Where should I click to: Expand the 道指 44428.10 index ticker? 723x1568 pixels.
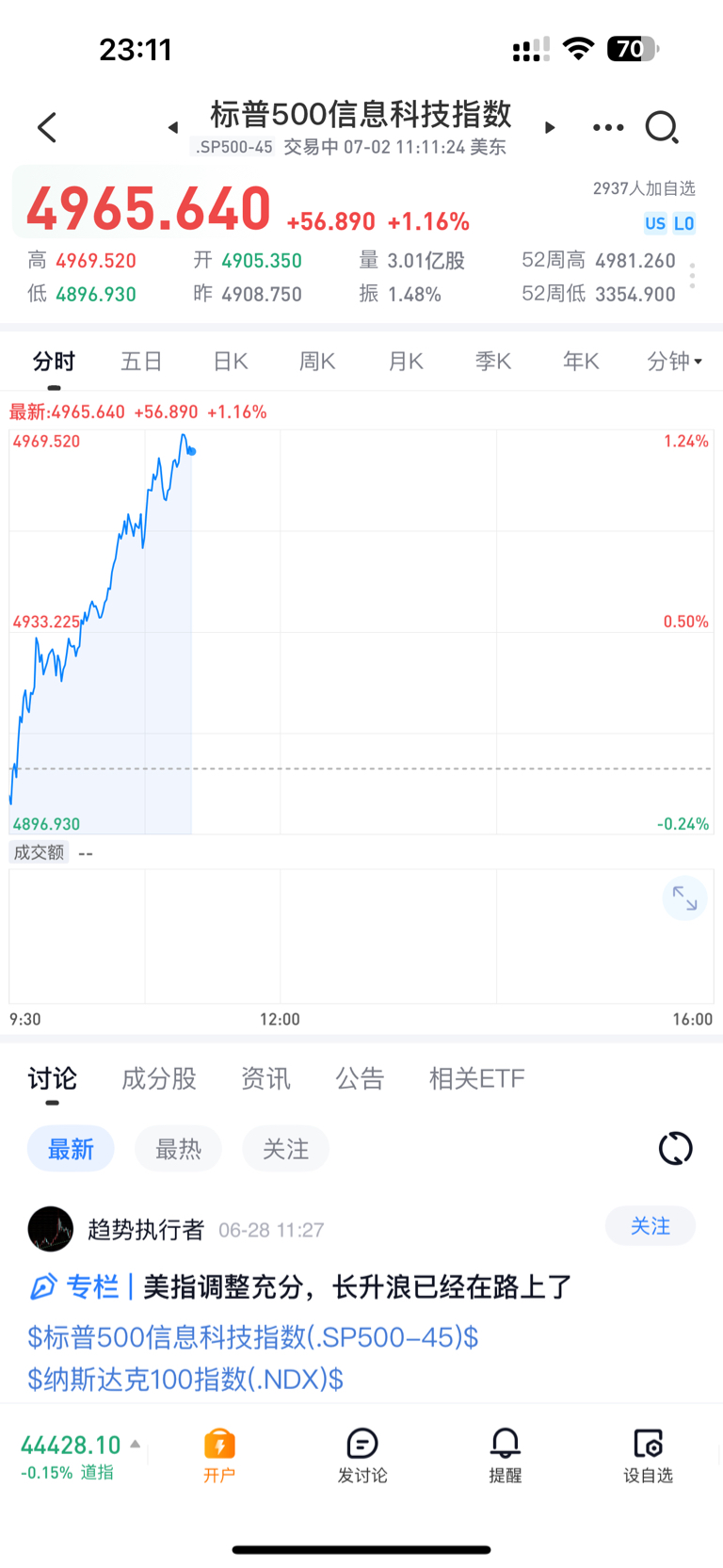(x=80, y=1456)
